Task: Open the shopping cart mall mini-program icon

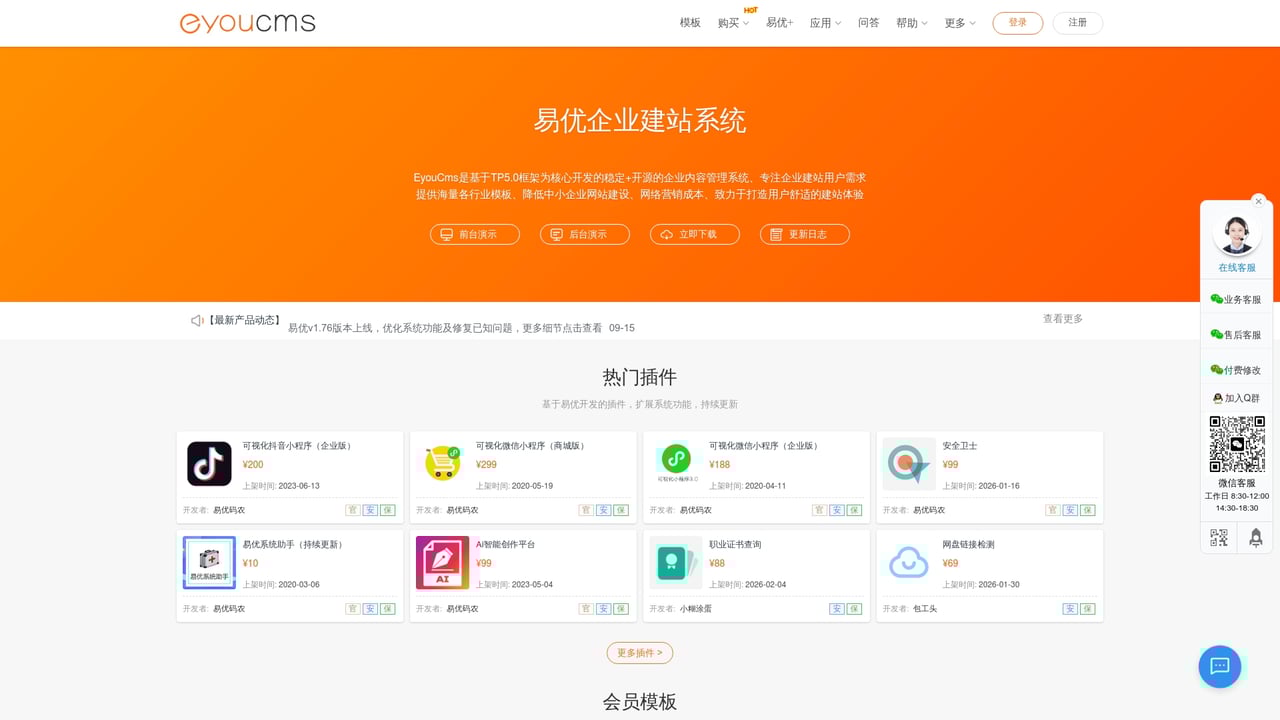Action: pyautogui.click(x=442, y=463)
